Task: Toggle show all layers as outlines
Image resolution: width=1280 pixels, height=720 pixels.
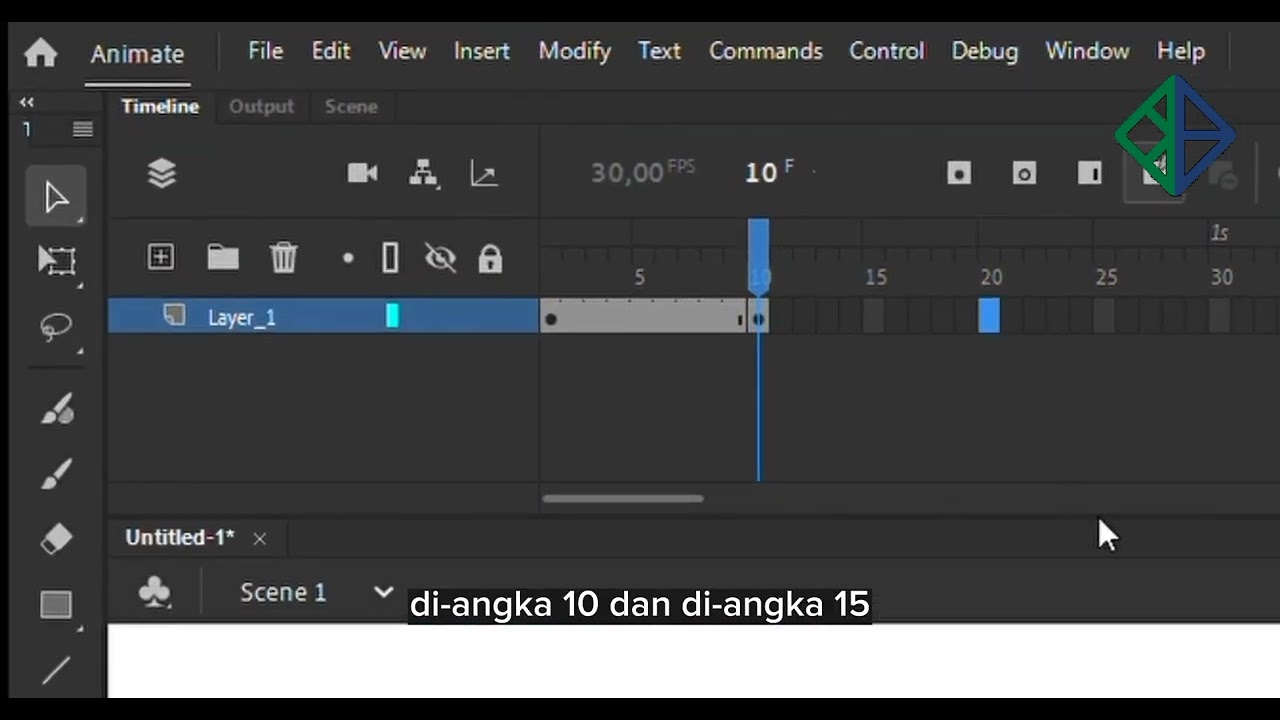Action: [x=391, y=258]
